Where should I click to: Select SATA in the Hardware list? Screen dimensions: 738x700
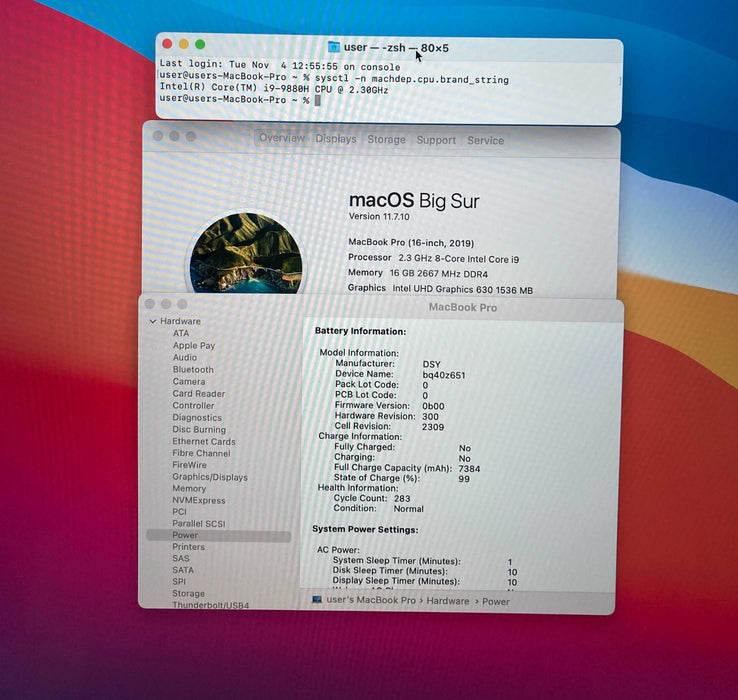pyautogui.click(x=183, y=570)
